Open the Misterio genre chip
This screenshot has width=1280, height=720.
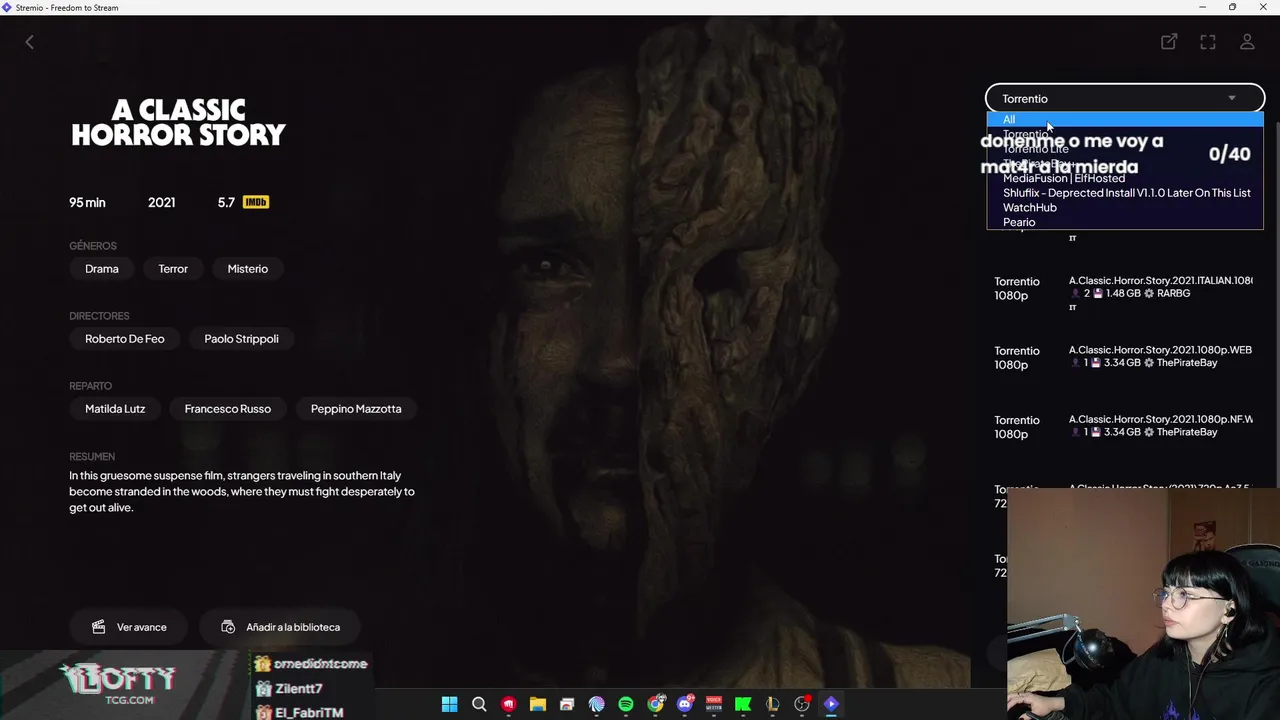(x=248, y=268)
